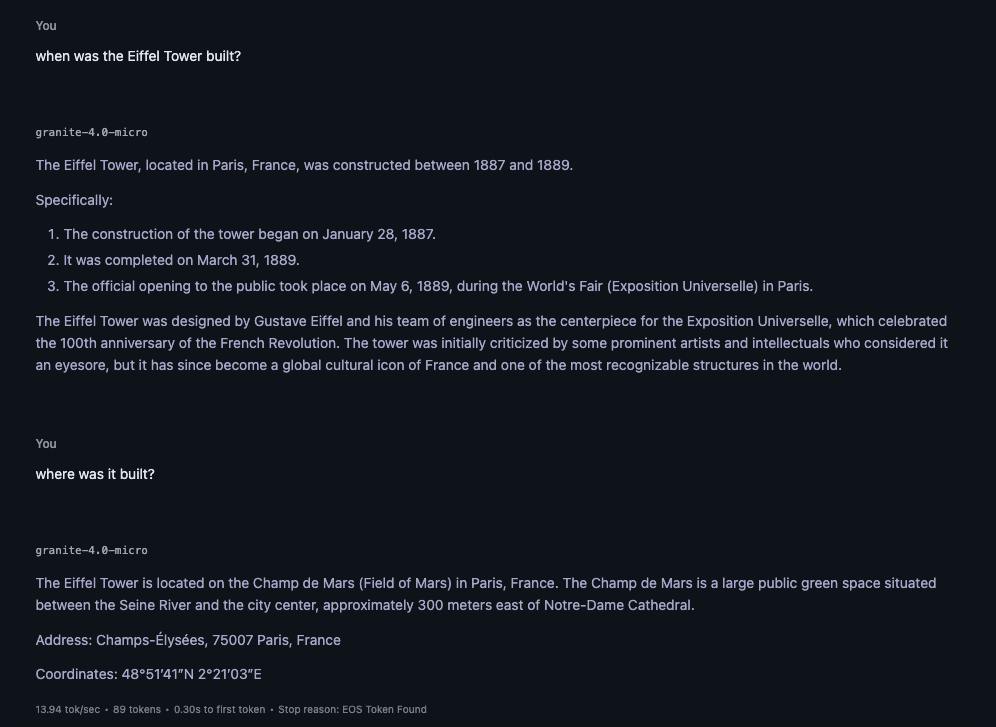Click the Address line with Champs-Élysées
This screenshot has height=727, width=996.
[x=188, y=640]
